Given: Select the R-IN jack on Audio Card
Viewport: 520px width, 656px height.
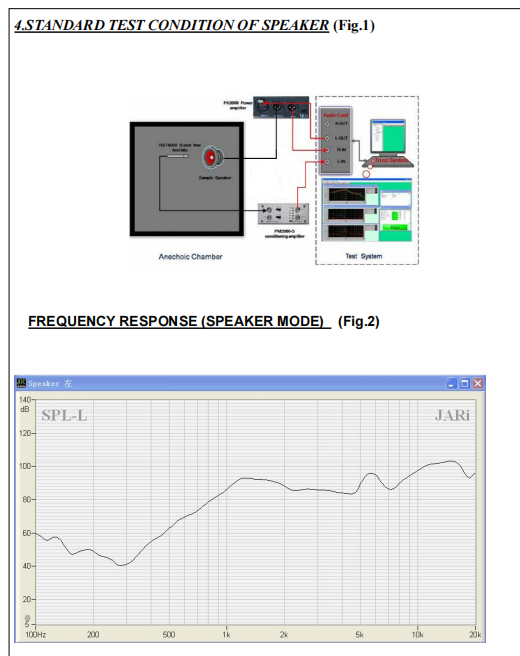Looking at the screenshot, I should pyautogui.click(x=328, y=150).
